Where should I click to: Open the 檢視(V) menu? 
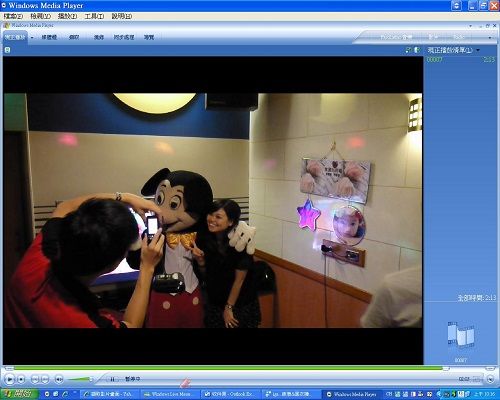pyautogui.click(x=40, y=16)
